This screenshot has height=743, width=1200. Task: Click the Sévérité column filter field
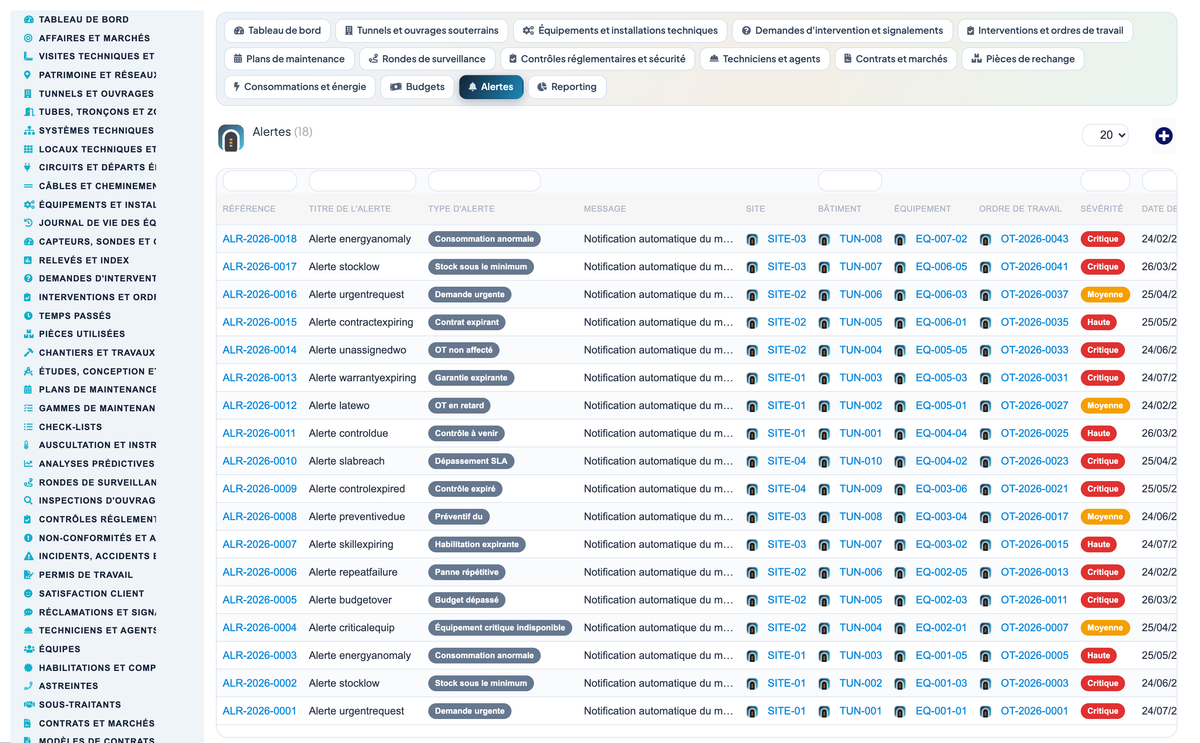[1105, 181]
